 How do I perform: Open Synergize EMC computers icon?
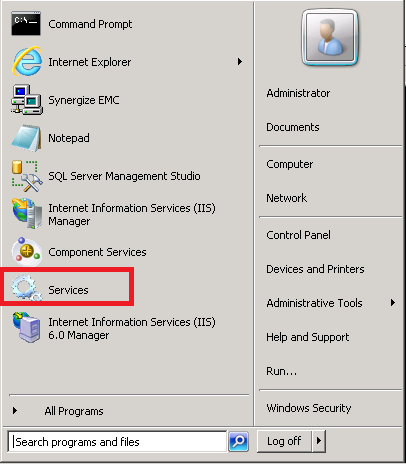pos(27,100)
